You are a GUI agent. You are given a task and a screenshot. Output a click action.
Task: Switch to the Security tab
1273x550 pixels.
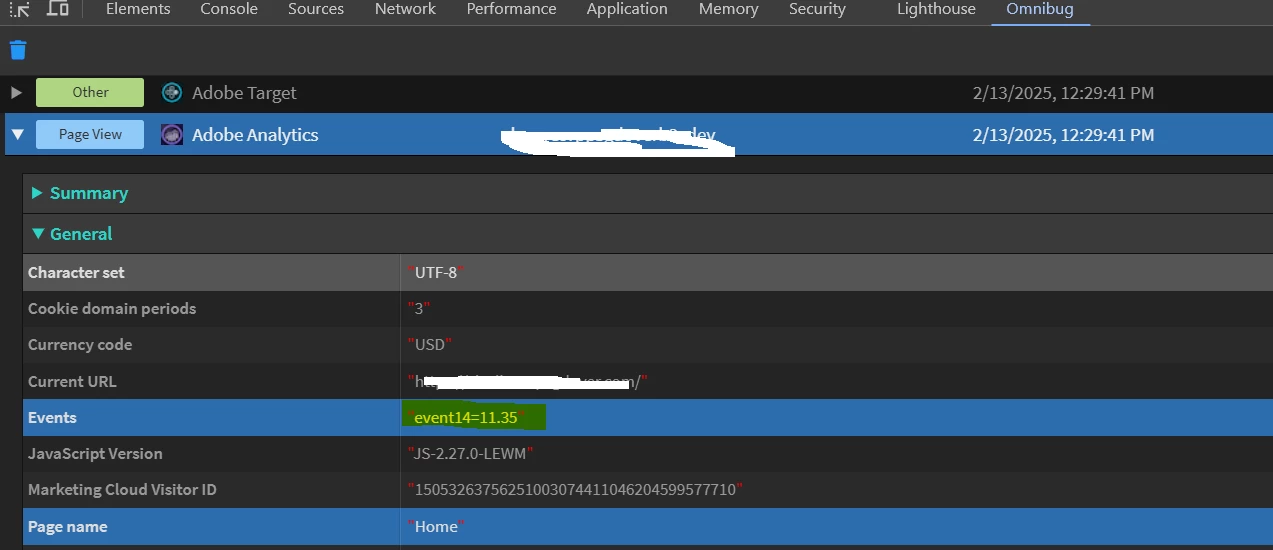[817, 9]
